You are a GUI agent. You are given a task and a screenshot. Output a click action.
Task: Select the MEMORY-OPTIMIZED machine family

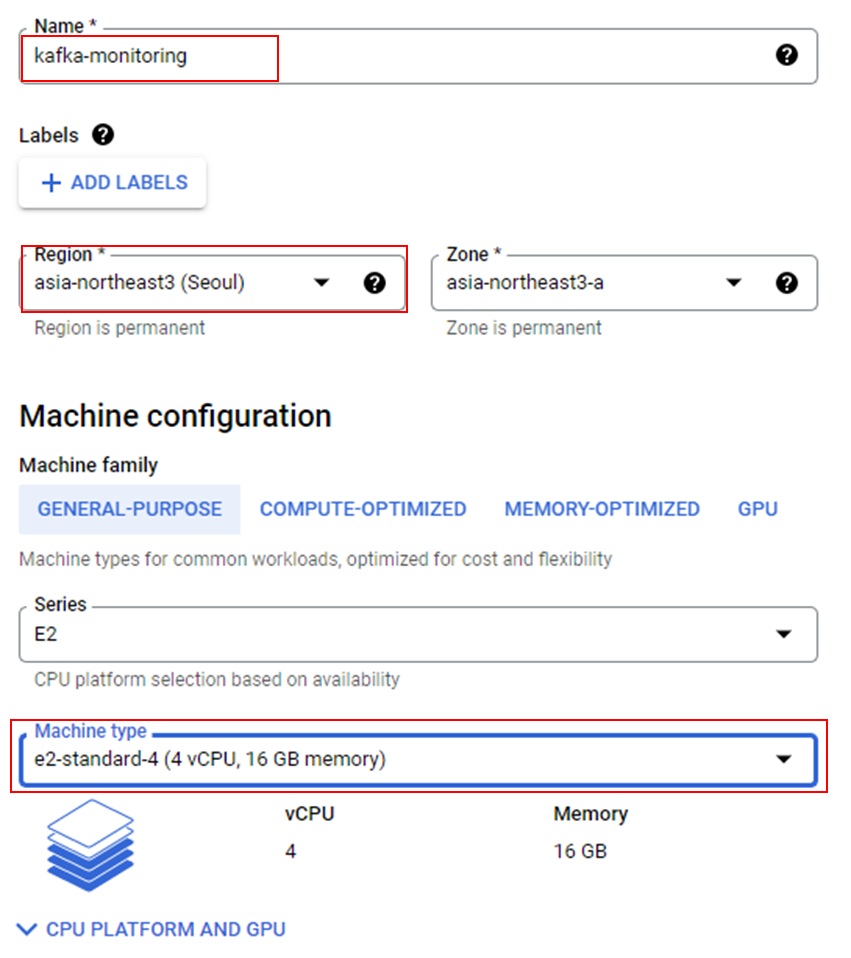tap(602, 509)
